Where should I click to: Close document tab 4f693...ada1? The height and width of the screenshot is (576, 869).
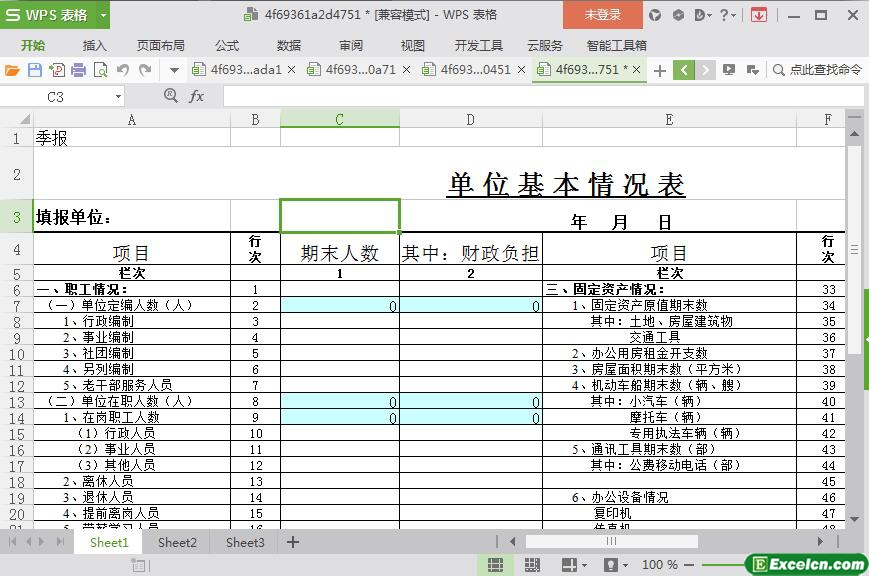pyautogui.click(x=292, y=70)
